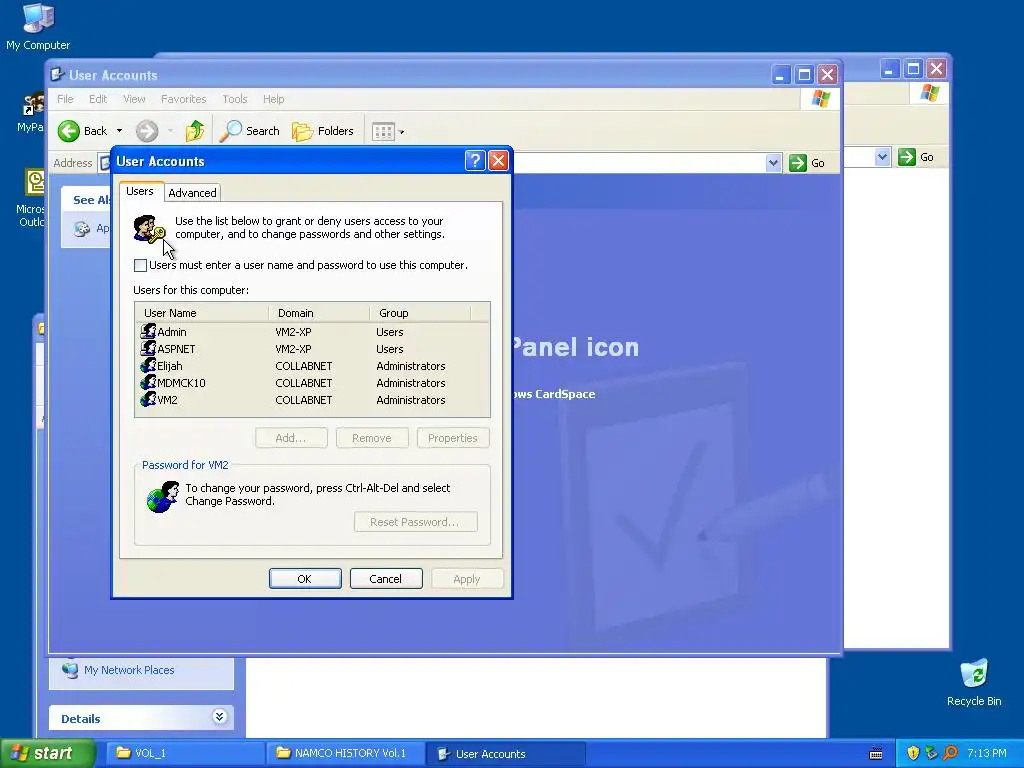Open the Tools menu
1024x768 pixels.
point(234,99)
